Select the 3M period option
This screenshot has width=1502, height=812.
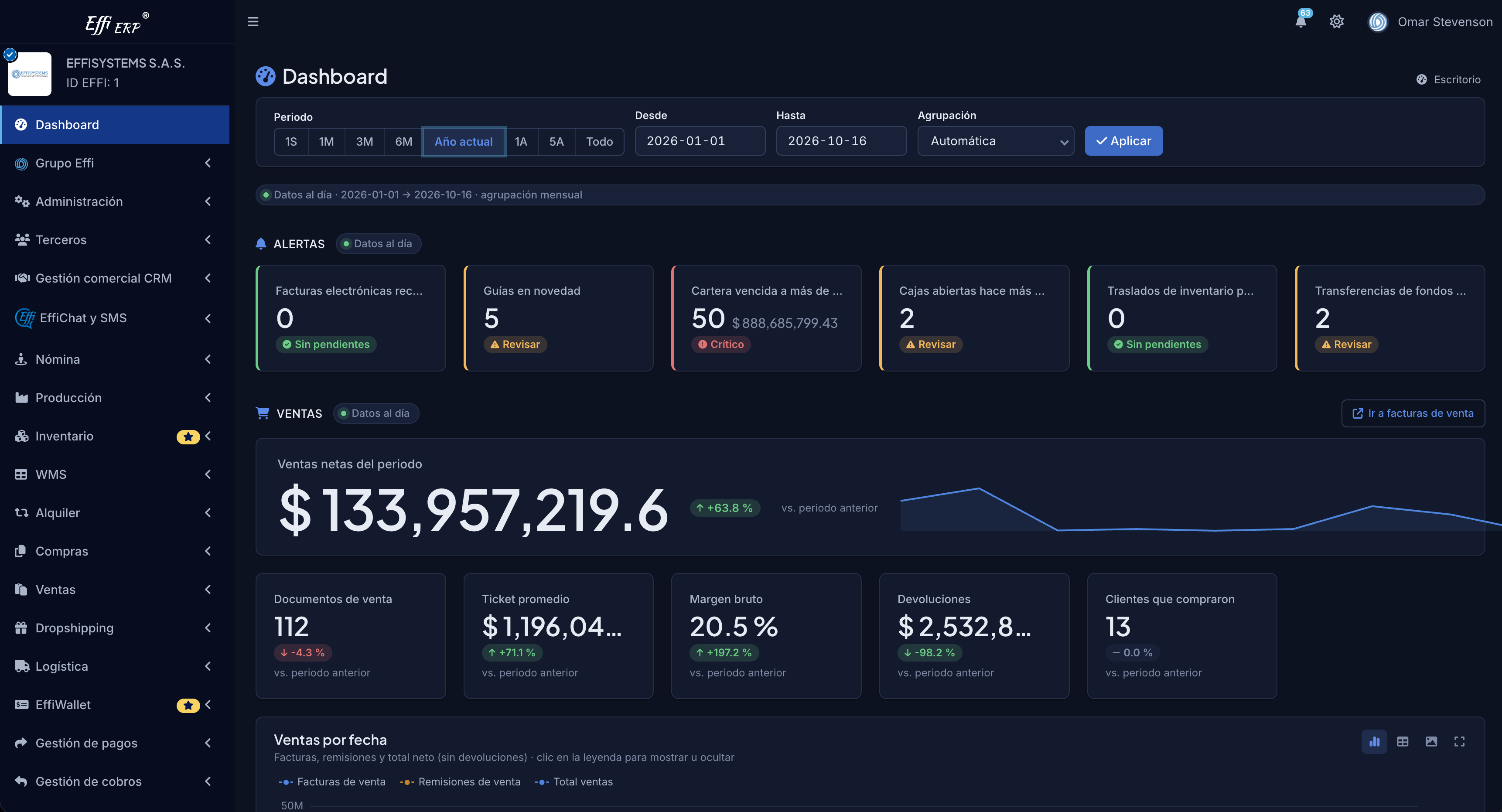click(365, 142)
